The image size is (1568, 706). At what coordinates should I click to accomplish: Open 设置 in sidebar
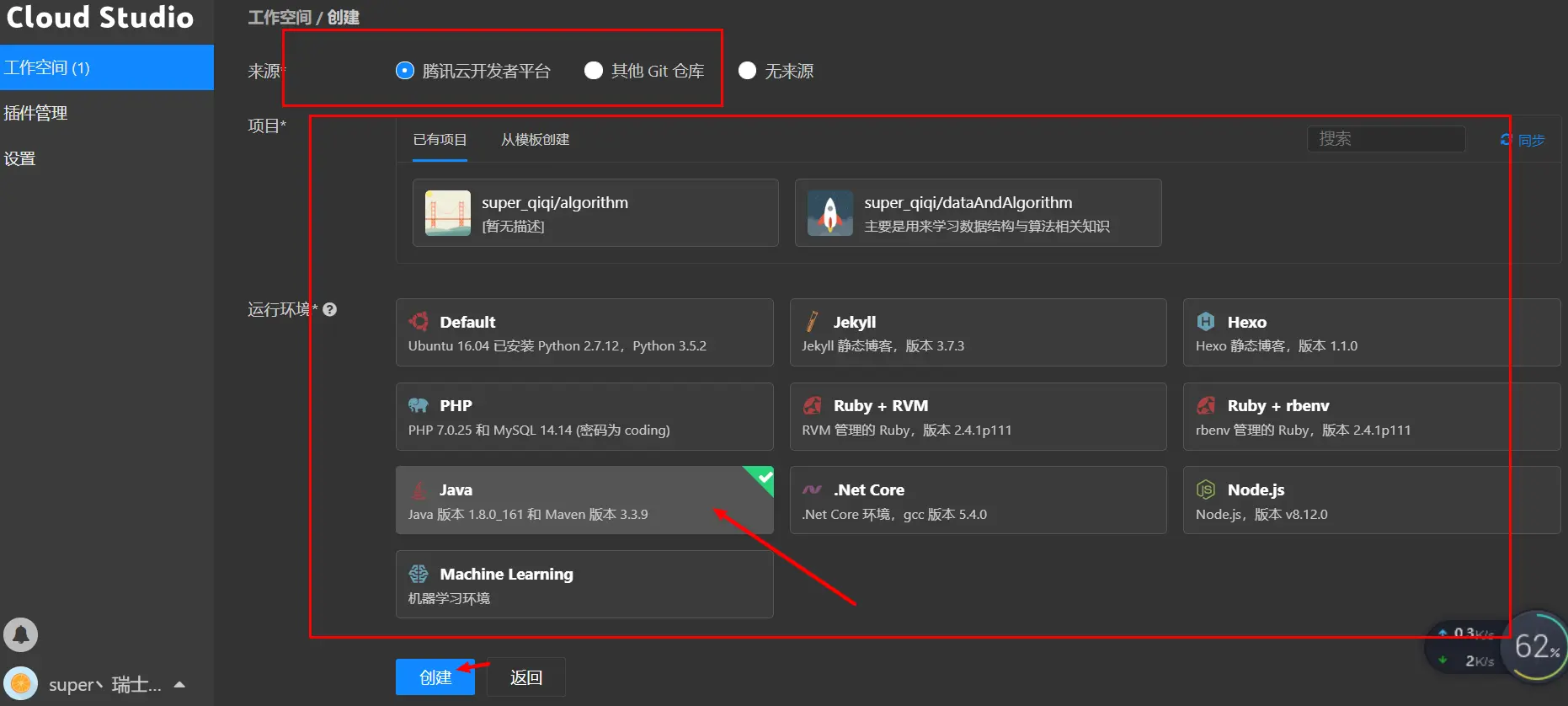[107, 158]
